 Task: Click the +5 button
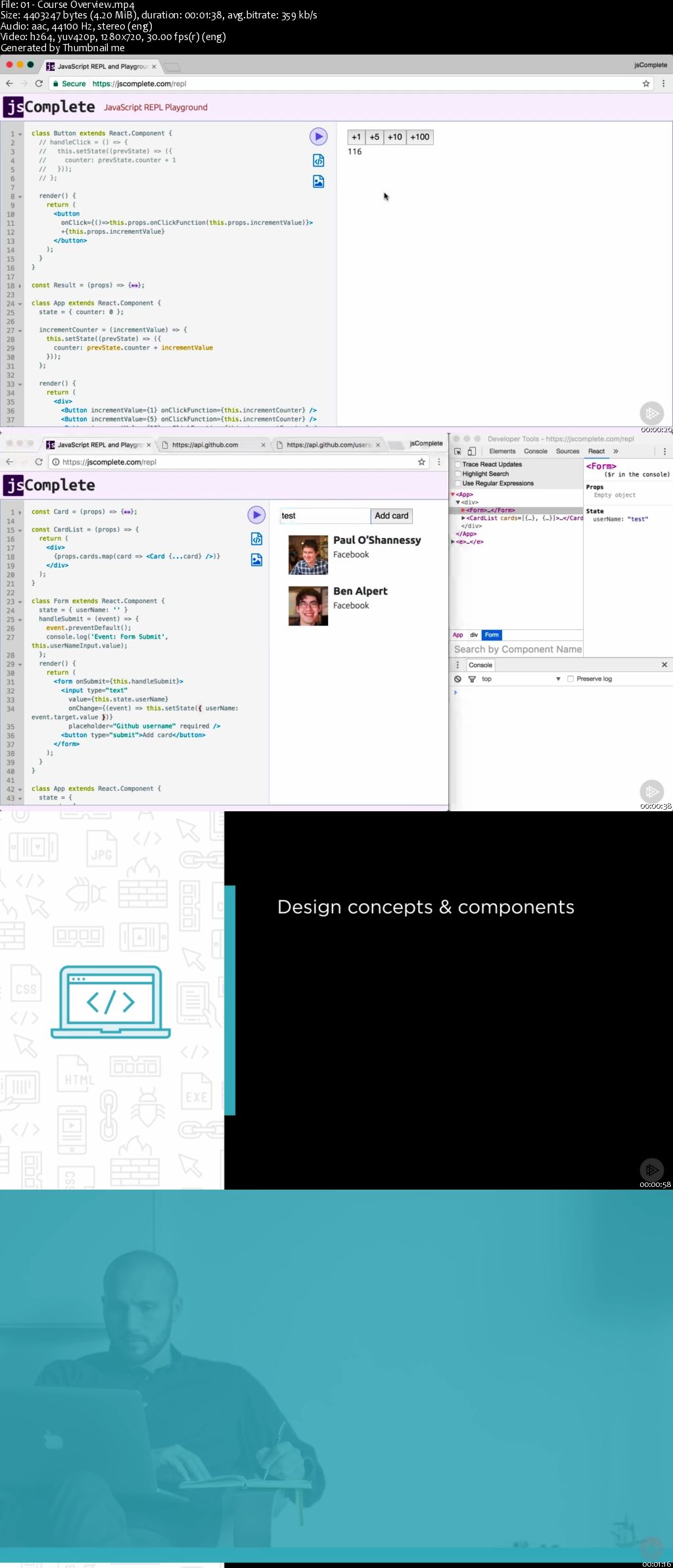(x=374, y=137)
